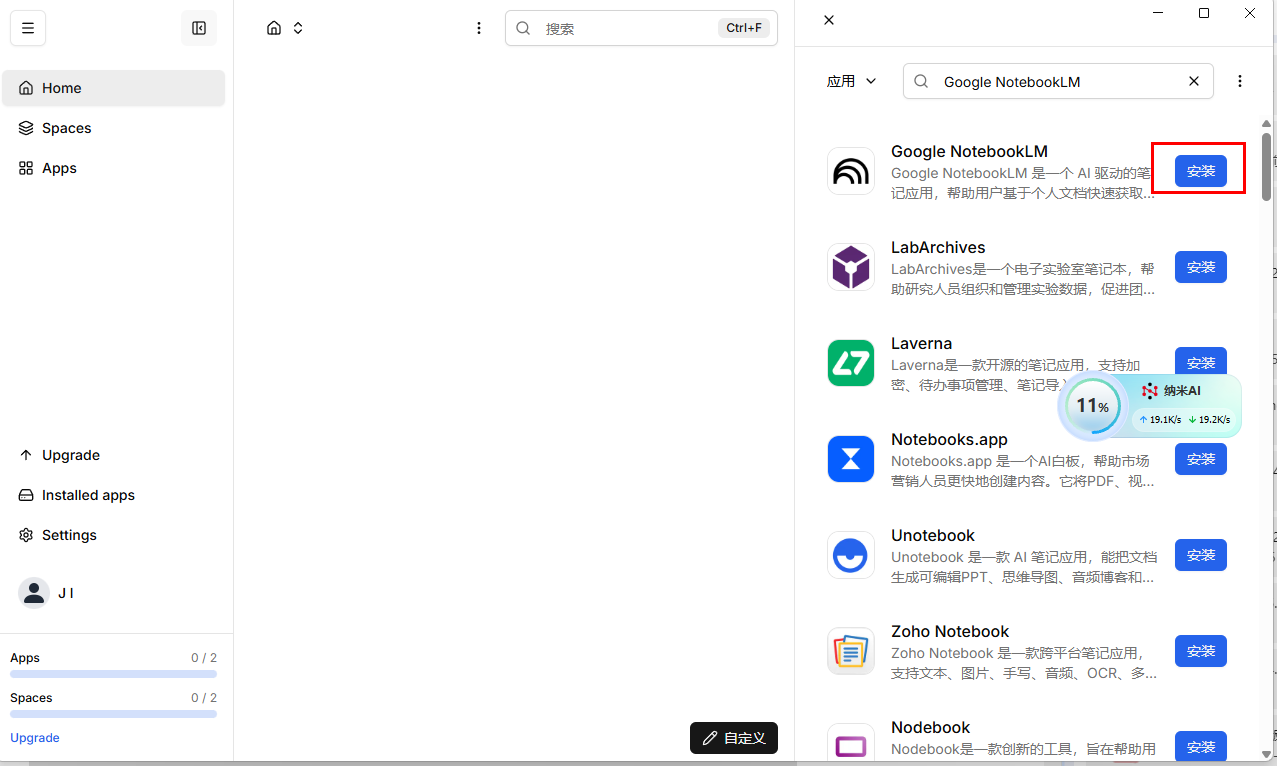Open the Upgrade sidebar item

pos(113,455)
